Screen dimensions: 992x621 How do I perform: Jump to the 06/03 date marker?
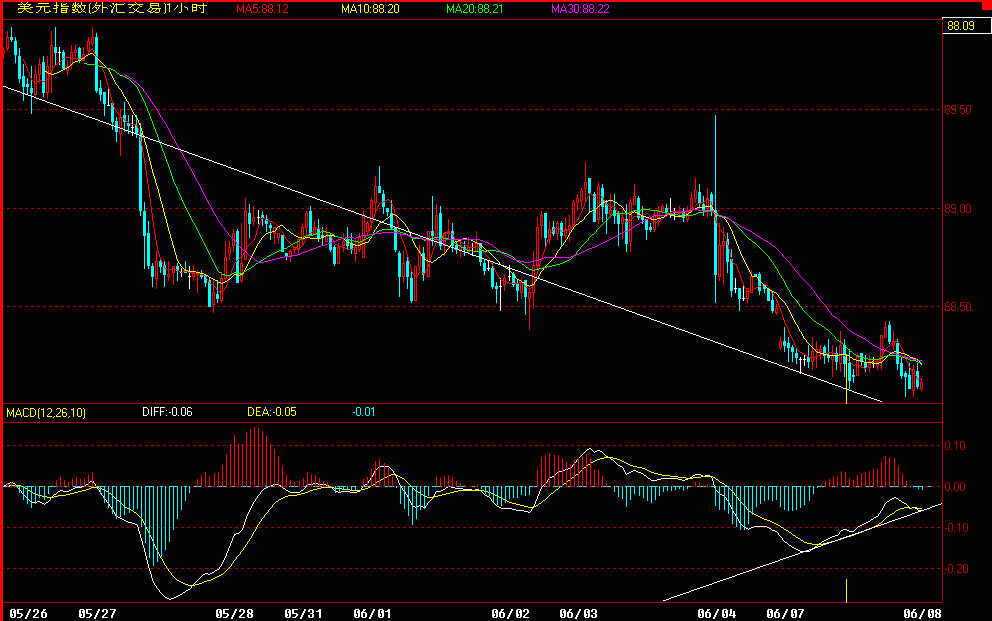pos(578,611)
